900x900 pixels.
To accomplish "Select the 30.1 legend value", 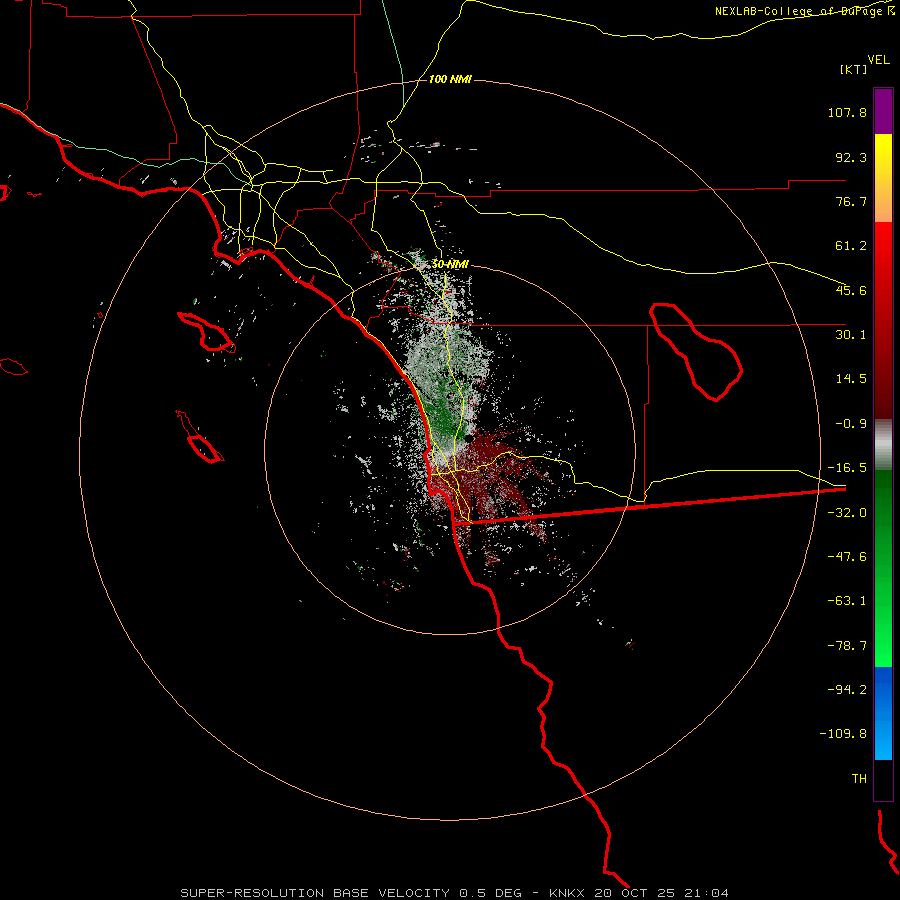I will click(x=851, y=335).
